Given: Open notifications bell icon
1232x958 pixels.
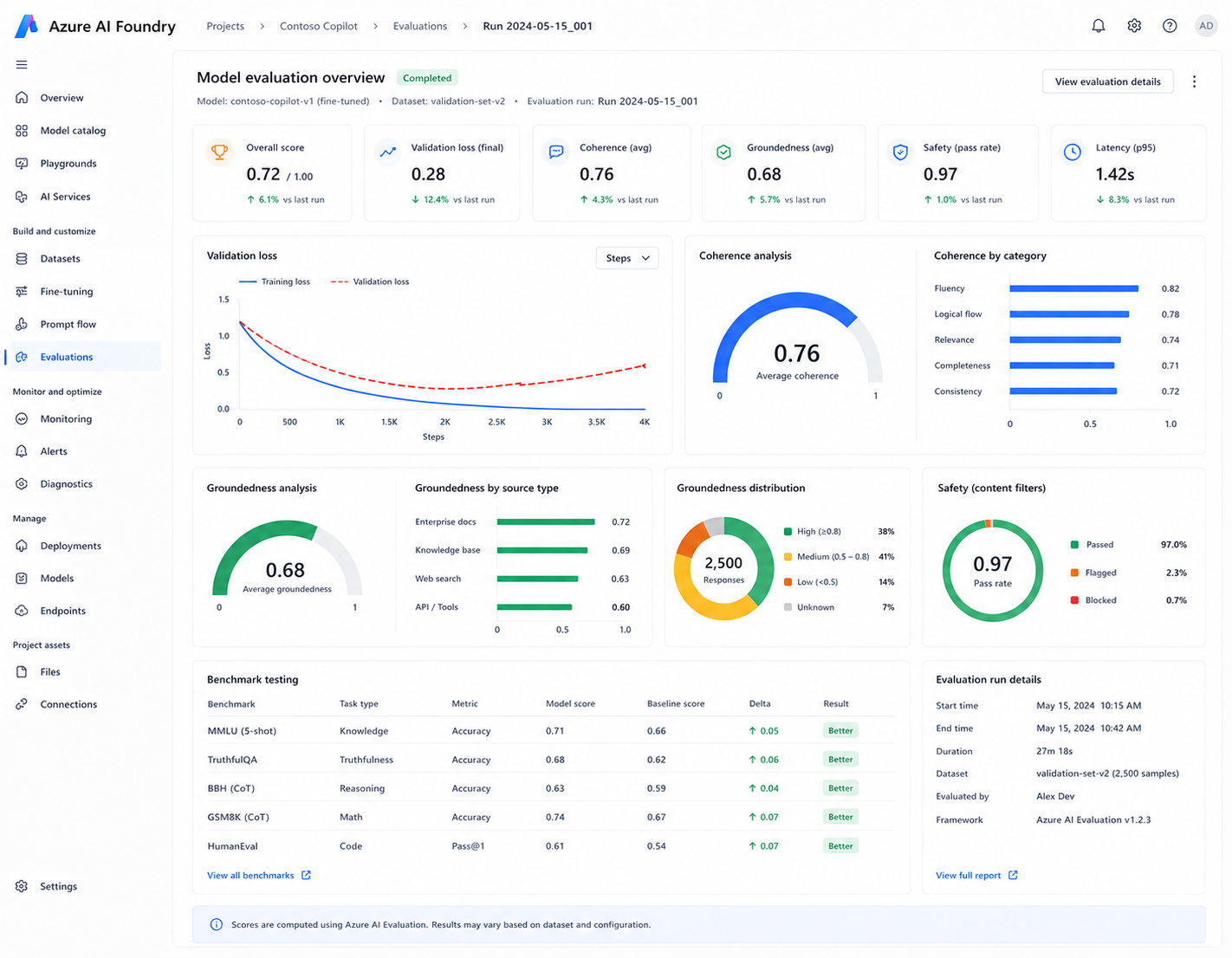Looking at the screenshot, I should [1098, 26].
